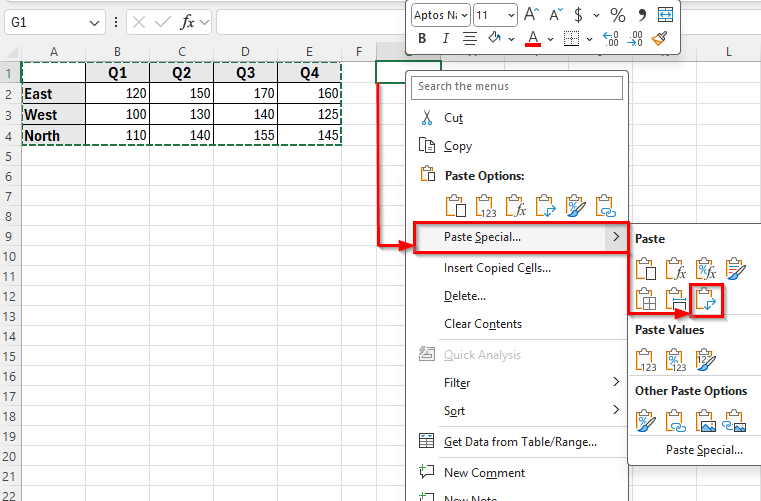The height and width of the screenshot is (501, 761).
Task: Select row 10 header
Action: tap(10, 256)
